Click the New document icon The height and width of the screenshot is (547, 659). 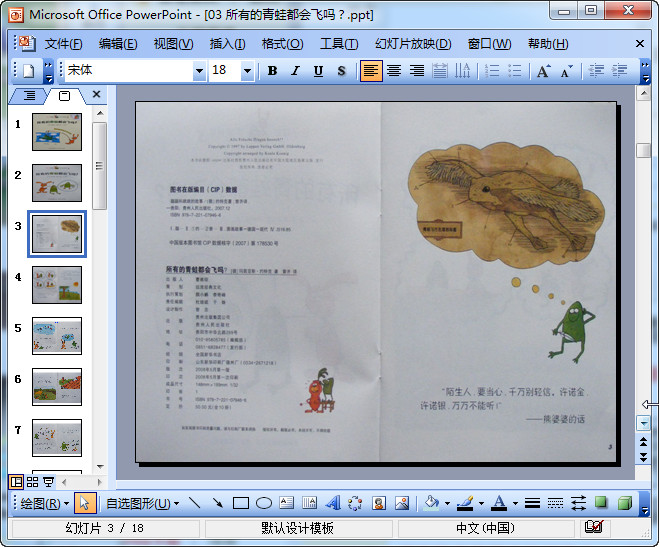click(29, 71)
